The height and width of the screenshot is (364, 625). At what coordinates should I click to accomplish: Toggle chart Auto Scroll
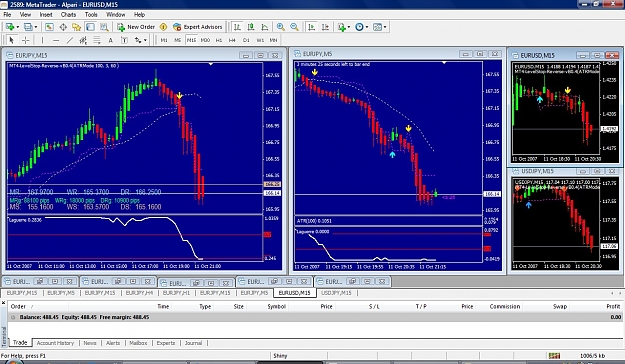pyautogui.click(x=312, y=27)
